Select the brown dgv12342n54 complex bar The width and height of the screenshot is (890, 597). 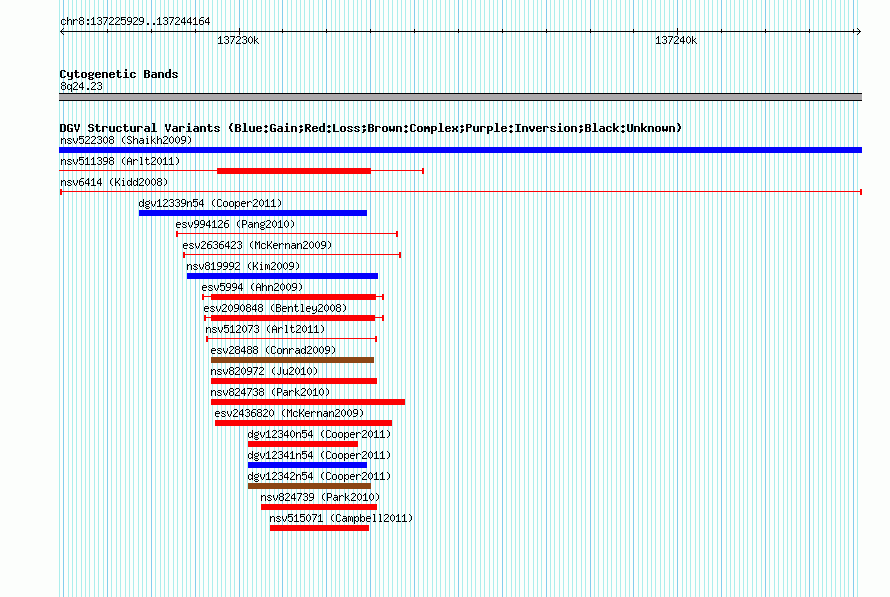(x=309, y=486)
